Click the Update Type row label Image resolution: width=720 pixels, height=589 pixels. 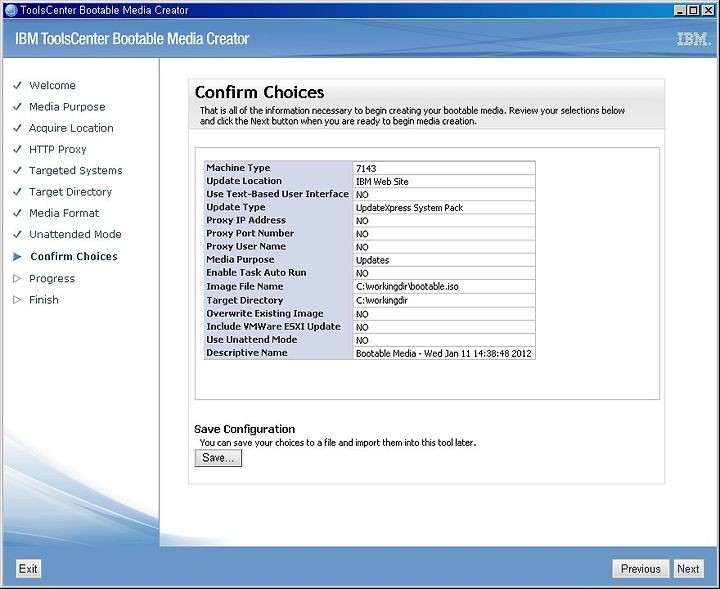pyautogui.click(x=236, y=207)
